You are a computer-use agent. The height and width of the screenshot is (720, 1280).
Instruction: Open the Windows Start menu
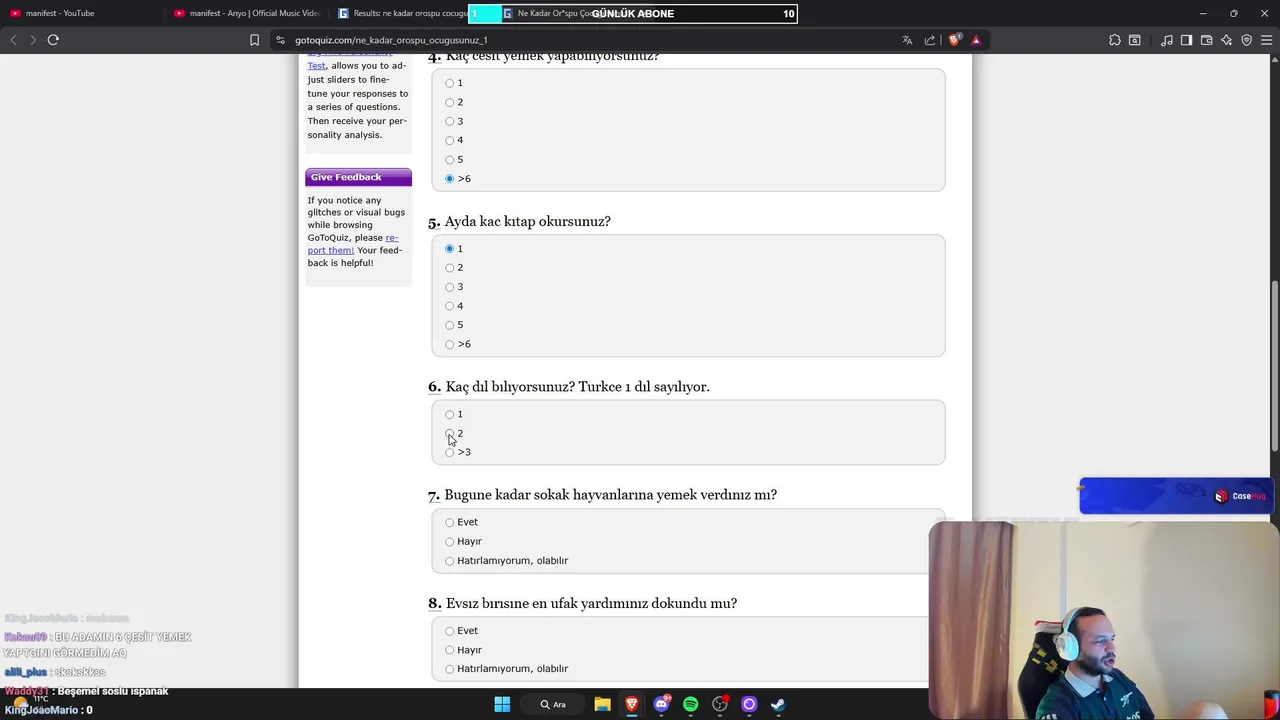coord(502,704)
